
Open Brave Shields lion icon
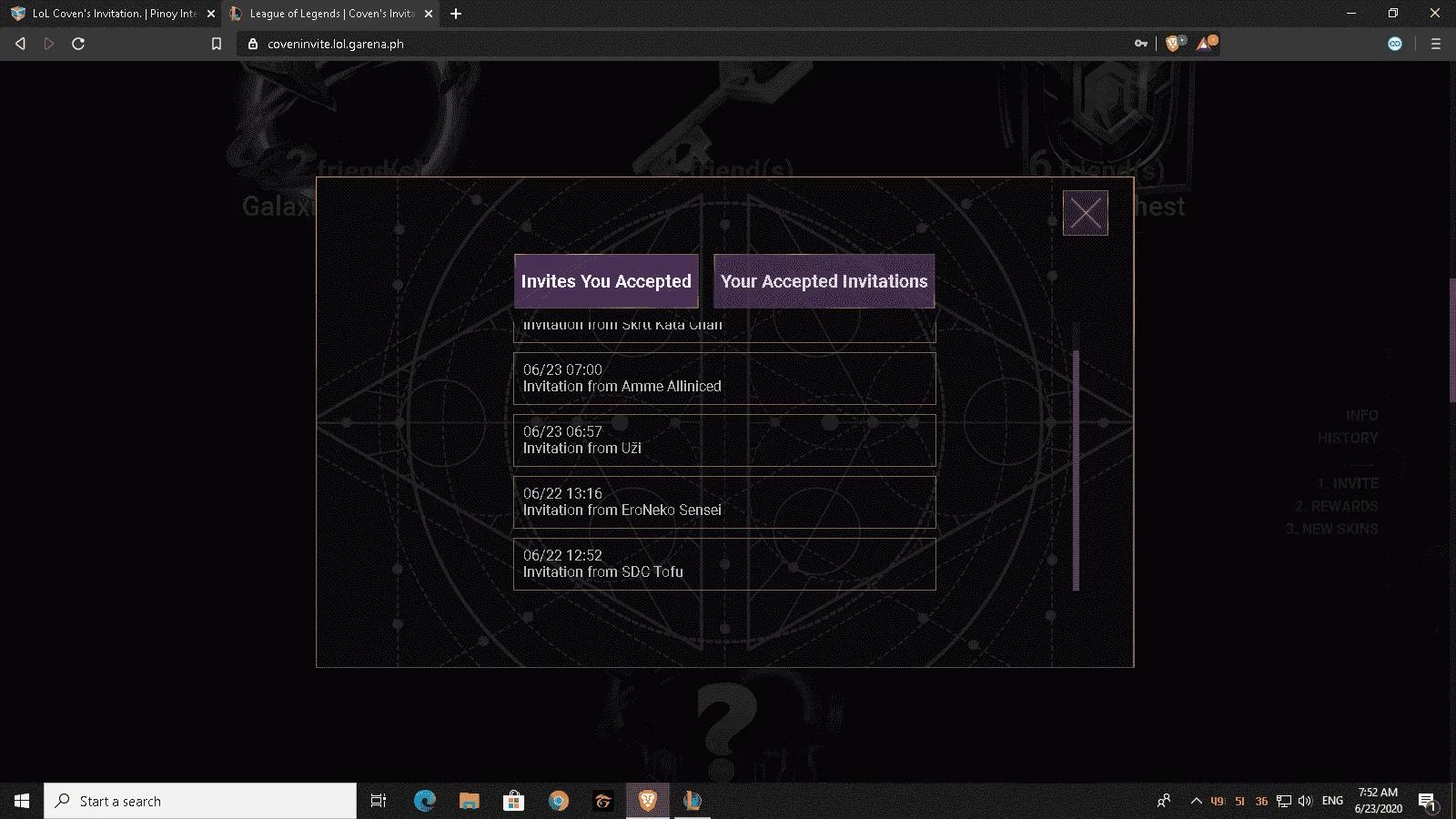point(1173,44)
